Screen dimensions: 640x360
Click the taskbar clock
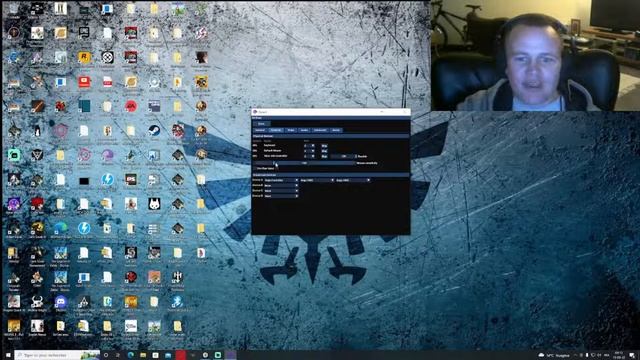[x=618, y=355]
